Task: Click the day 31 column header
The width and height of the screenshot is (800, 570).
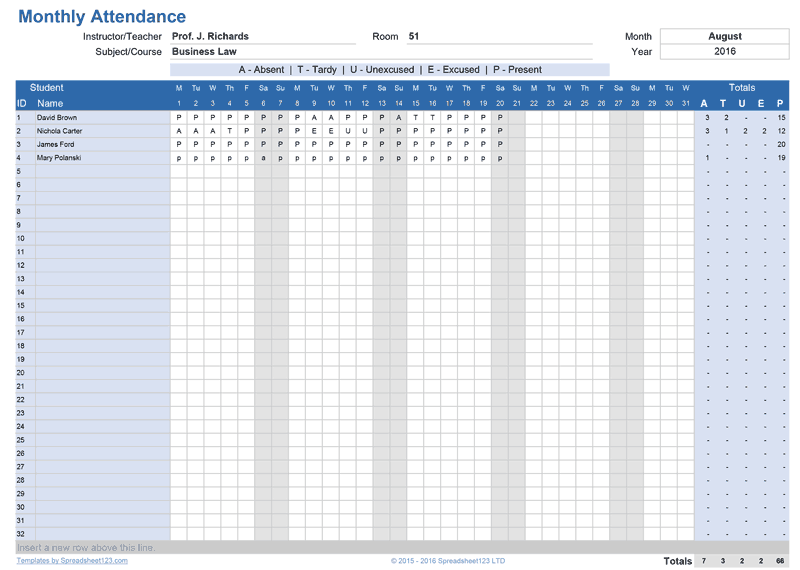Action: pyautogui.click(x=685, y=103)
